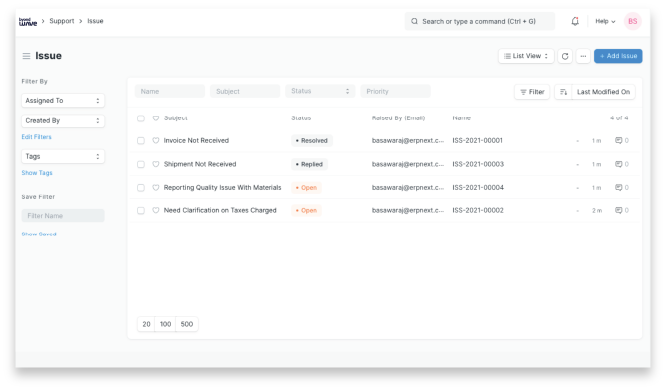Focus the Subject filter field
Image resolution: width=666 pixels, height=390 pixels.
click(x=245, y=91)
